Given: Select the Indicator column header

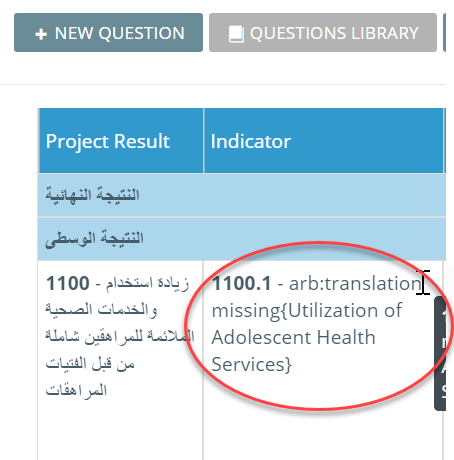Looking at the screenshot, I should pos(323,141).
